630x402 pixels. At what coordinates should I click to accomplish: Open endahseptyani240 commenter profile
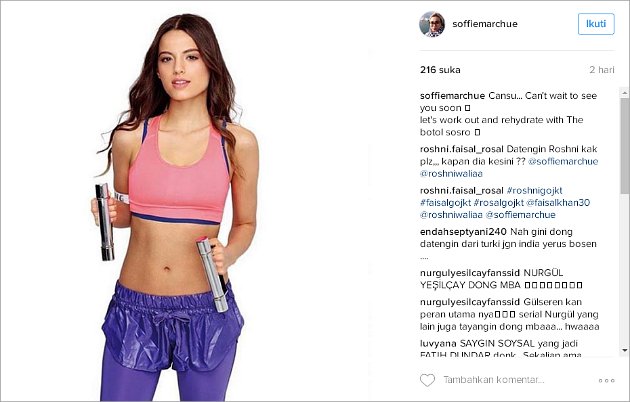tap(463, 232)
